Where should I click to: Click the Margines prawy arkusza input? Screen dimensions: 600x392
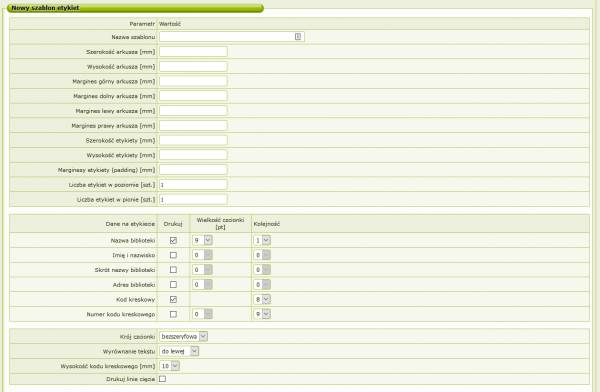coord(193,126)
